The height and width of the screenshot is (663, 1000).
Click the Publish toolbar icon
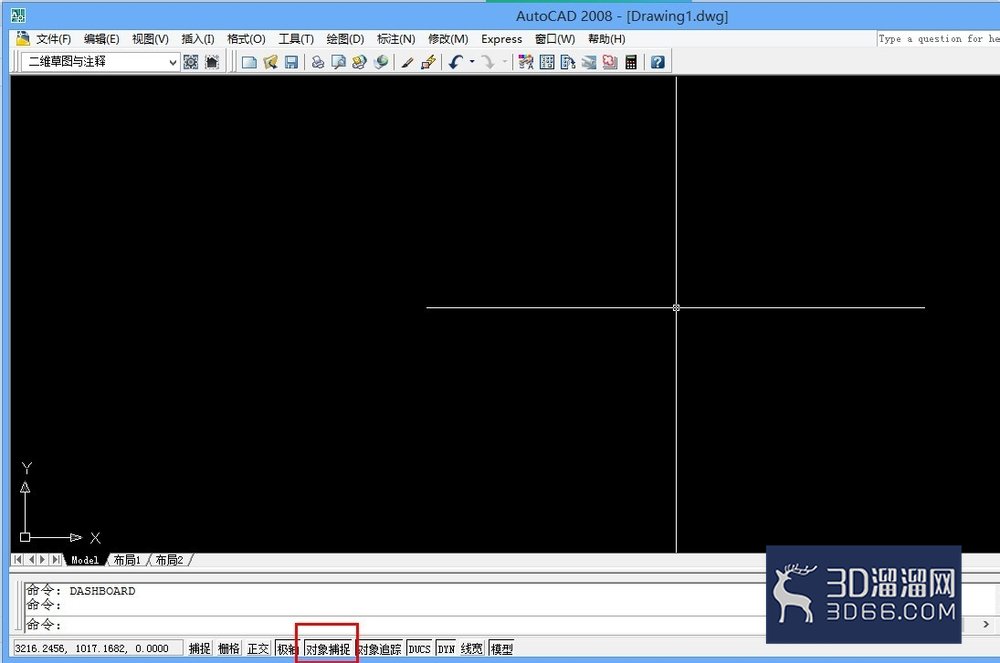tap(360, 62)
